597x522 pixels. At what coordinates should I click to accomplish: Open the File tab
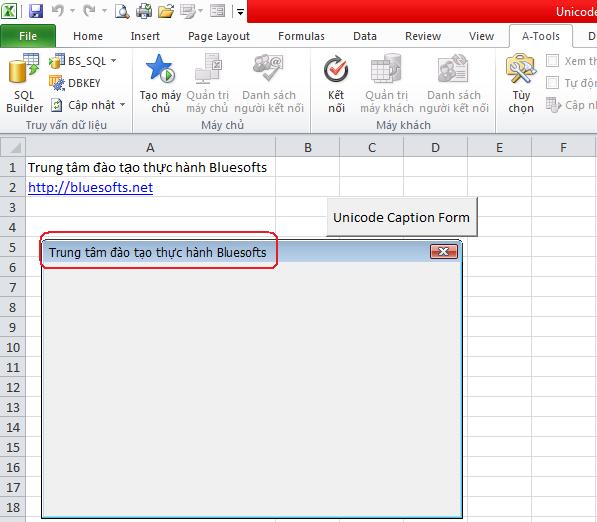[x=28, y=36]
